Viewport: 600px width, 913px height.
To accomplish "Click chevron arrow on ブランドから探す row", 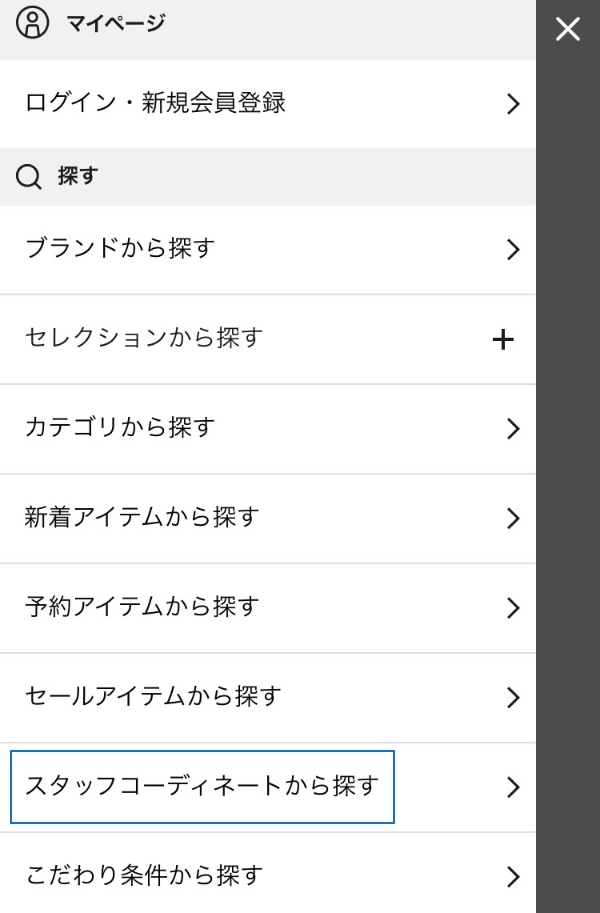I will (513, 249).
